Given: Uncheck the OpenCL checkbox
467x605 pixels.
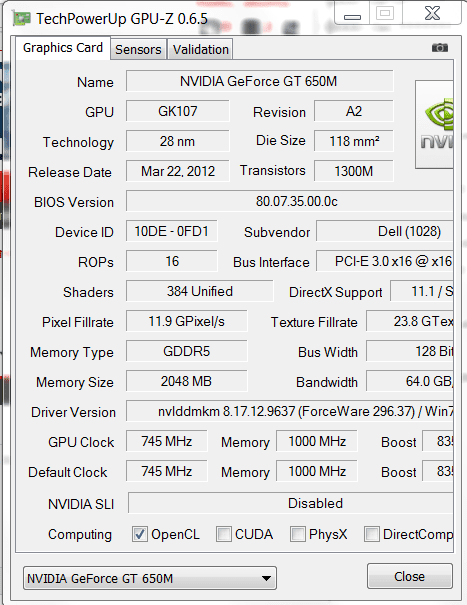Looking at the screenshot, I should click(x=140, y=534).
